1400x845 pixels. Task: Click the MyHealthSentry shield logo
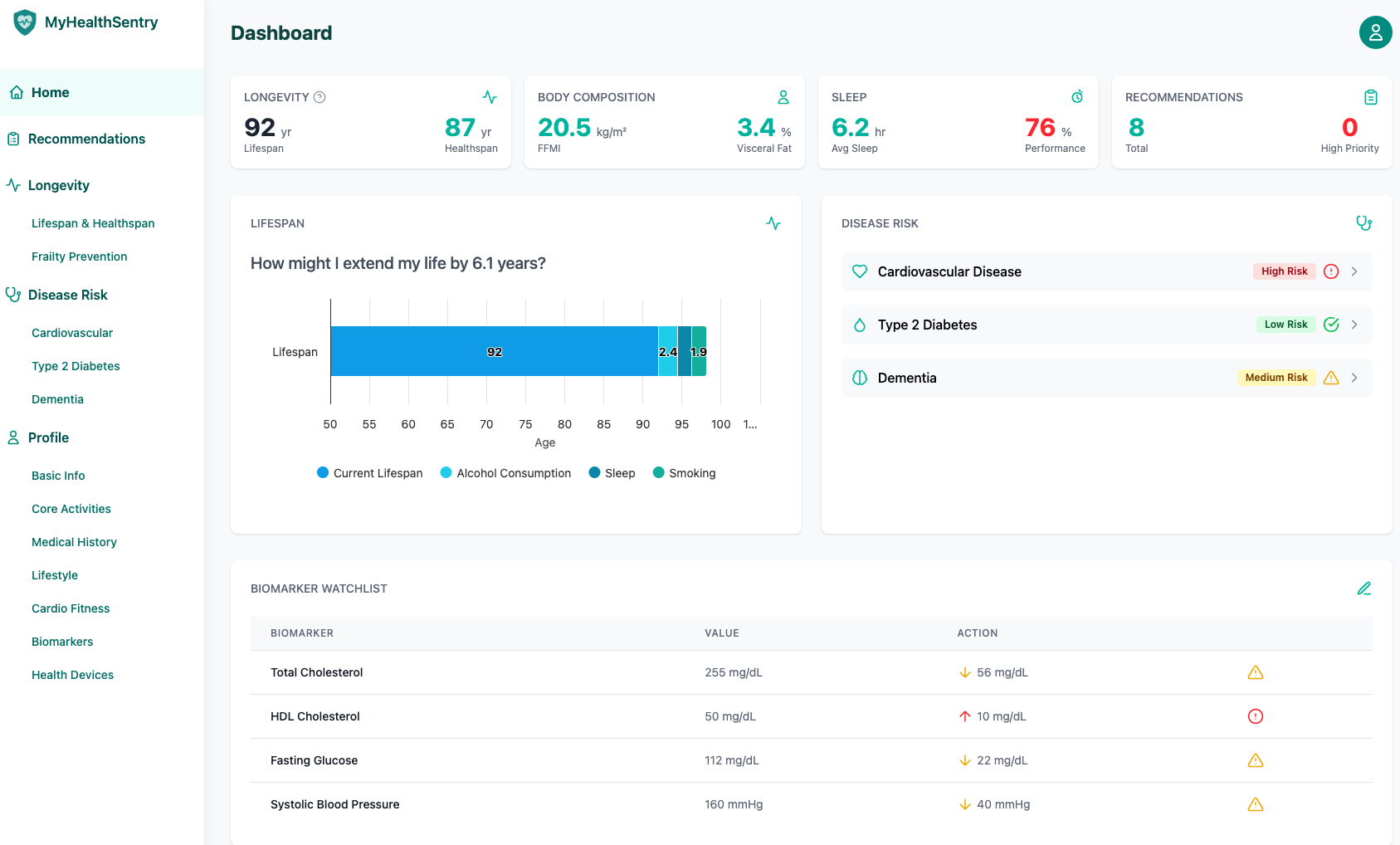(x=25, y=22)
